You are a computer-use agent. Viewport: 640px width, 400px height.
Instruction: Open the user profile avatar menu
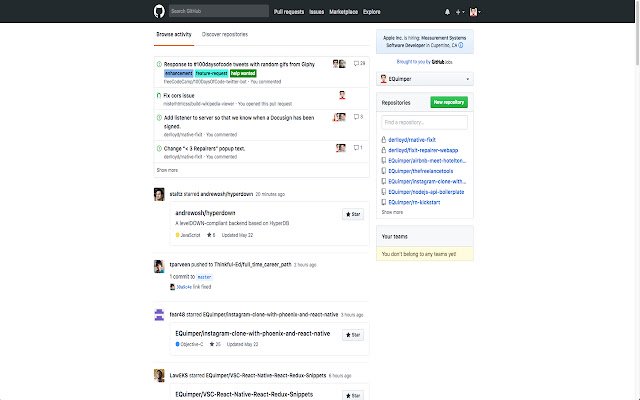pyautogui.click(x=475, y=12)
